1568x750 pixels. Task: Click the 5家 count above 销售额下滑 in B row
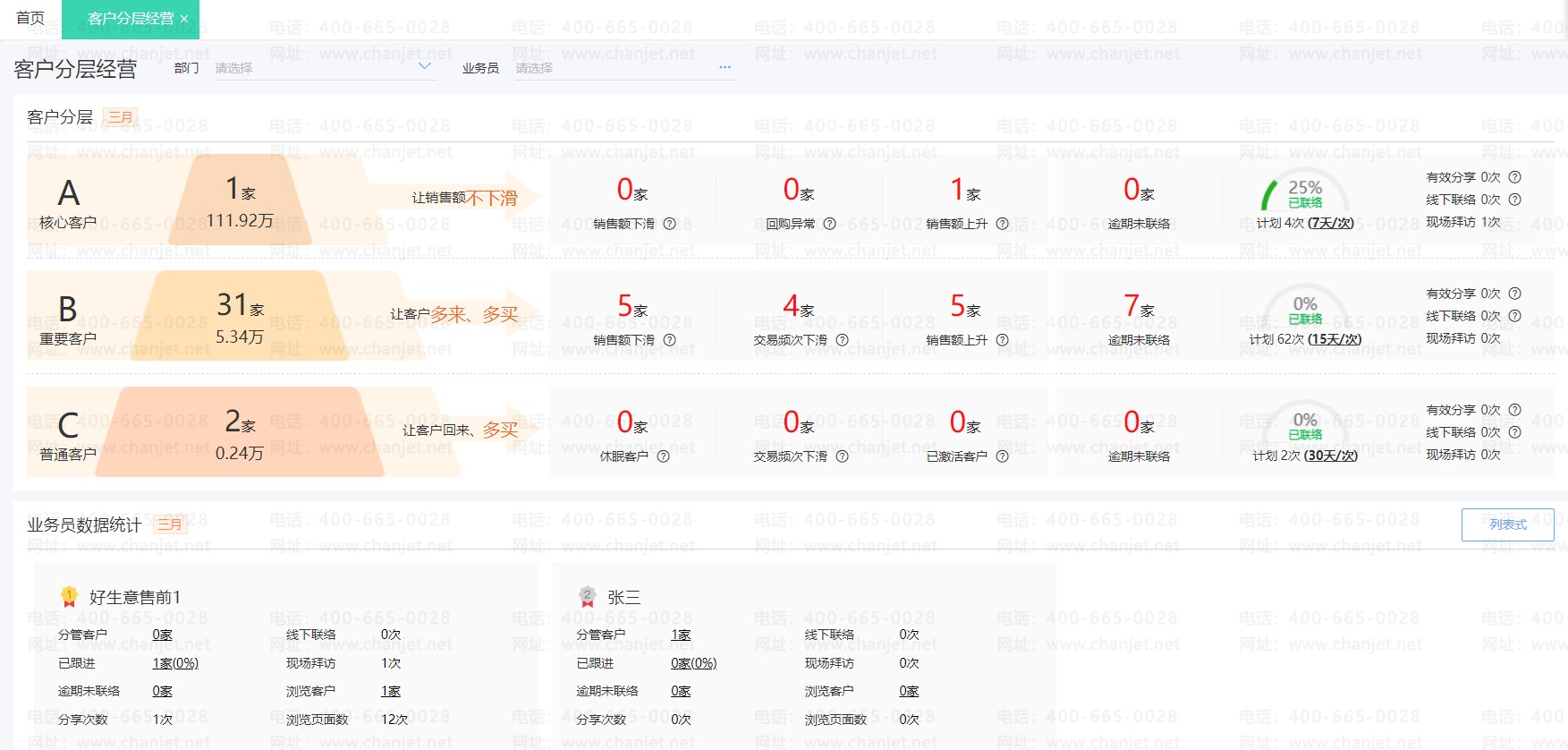coord(632,307)
